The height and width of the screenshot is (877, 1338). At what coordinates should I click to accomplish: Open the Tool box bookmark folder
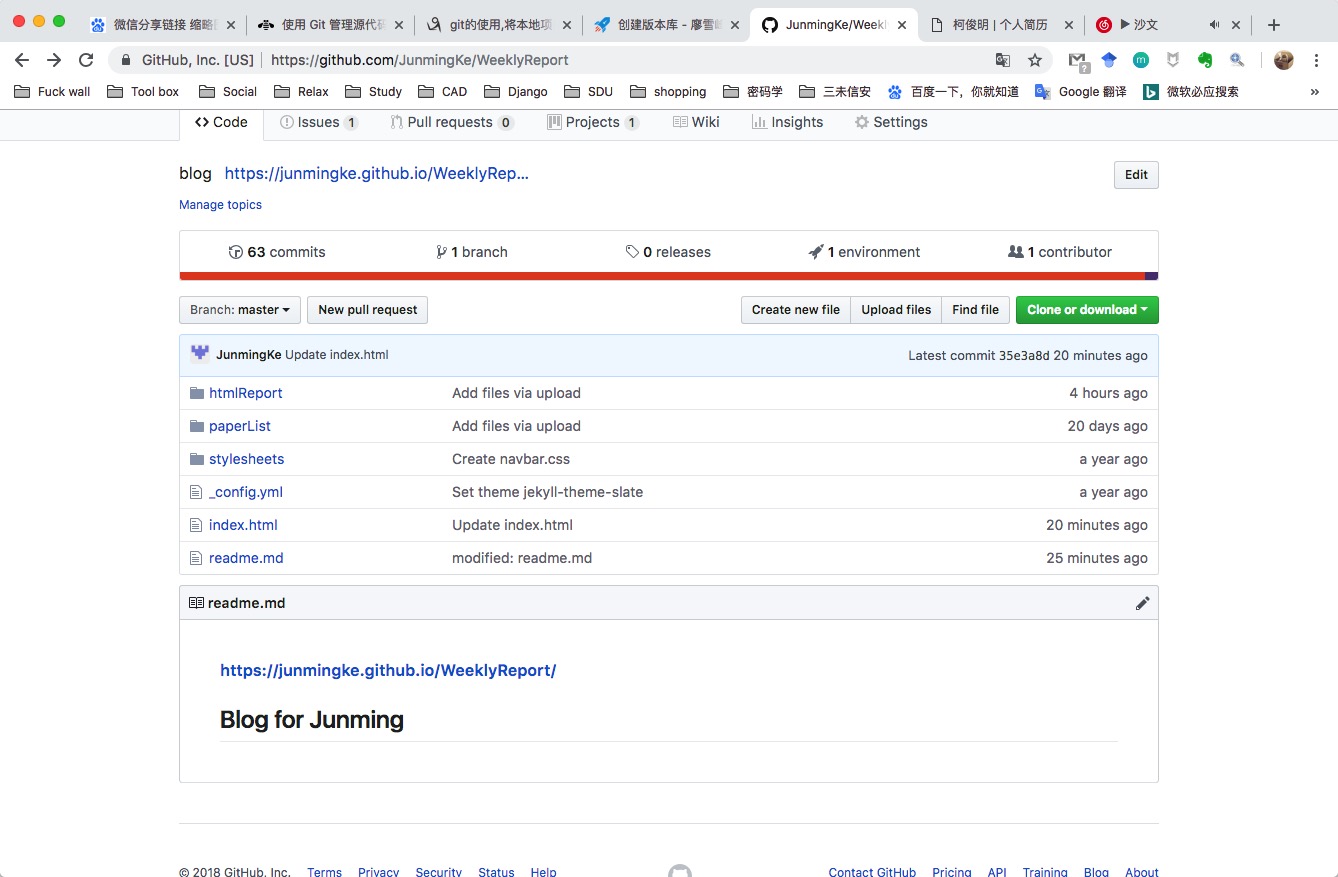pyautogui.click(x=143, y=91)
